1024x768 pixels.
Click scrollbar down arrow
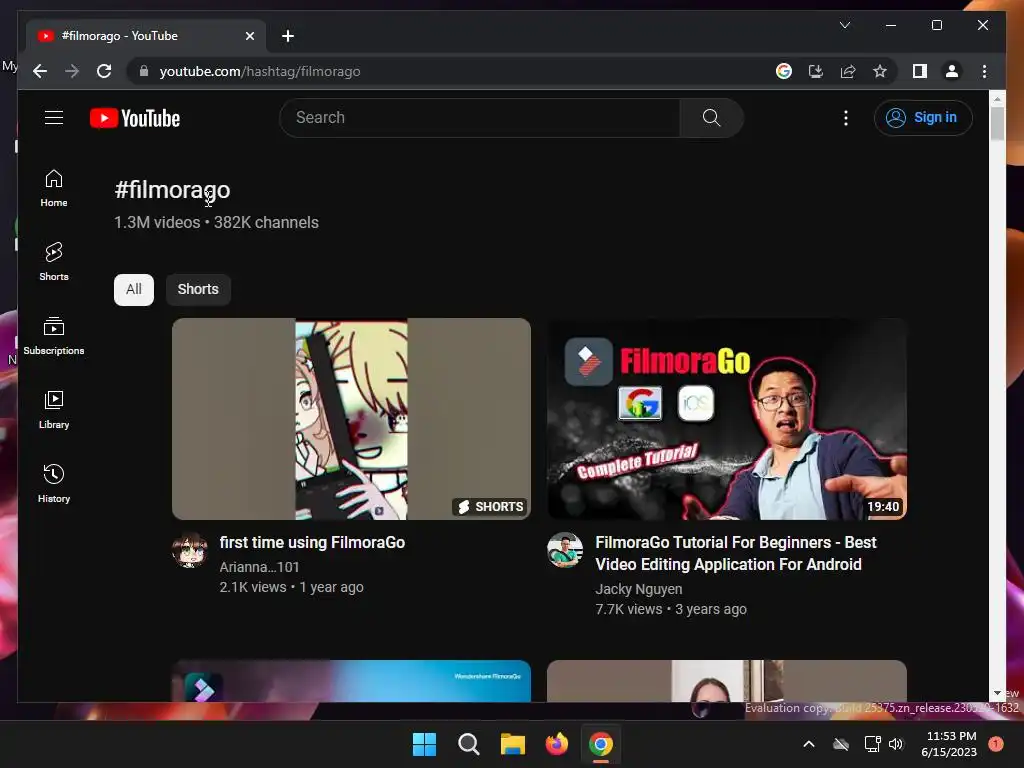pos(997,693)
